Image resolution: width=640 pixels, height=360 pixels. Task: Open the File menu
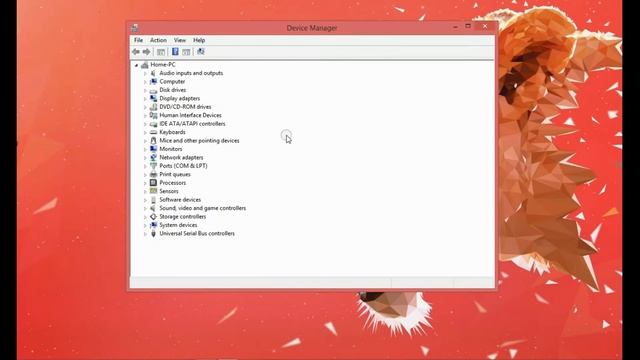[x=138, y=40]
